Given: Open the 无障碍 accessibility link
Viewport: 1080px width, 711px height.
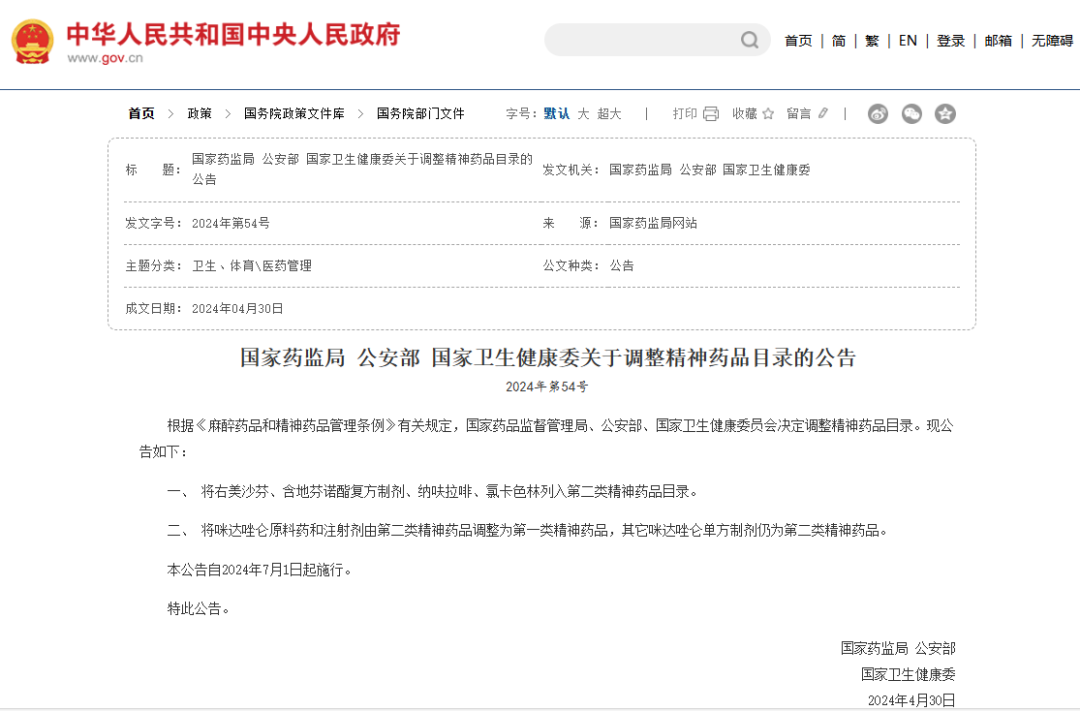Looking at the screenshot, I should pos(1052,41).
